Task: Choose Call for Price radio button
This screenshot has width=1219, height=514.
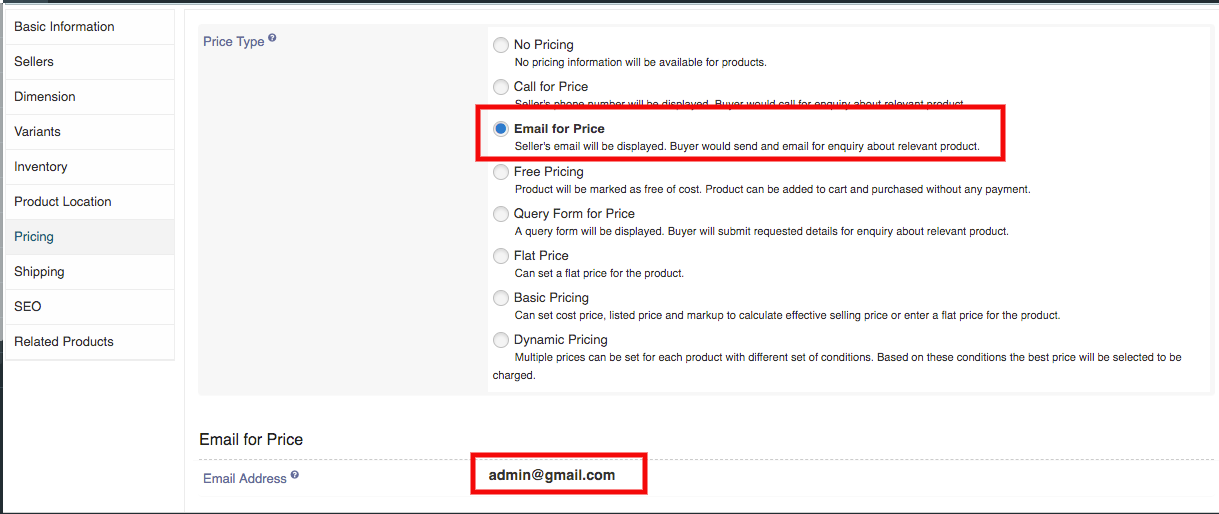Action: pyautogui.click(x=501, y=87)
